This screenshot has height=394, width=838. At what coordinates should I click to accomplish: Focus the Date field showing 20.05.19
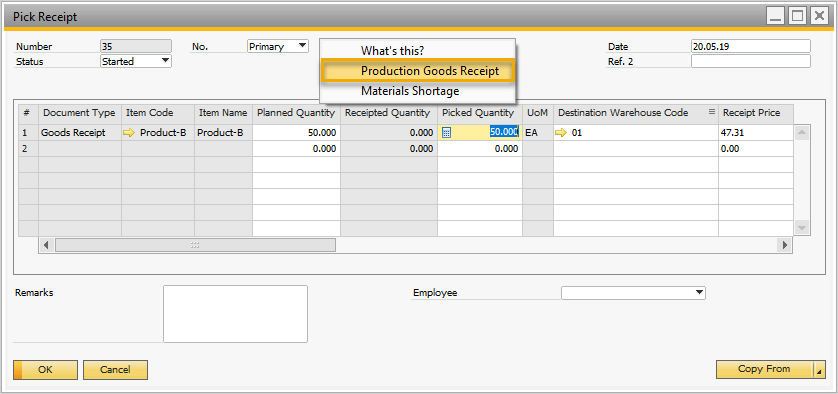click(750, 47)
